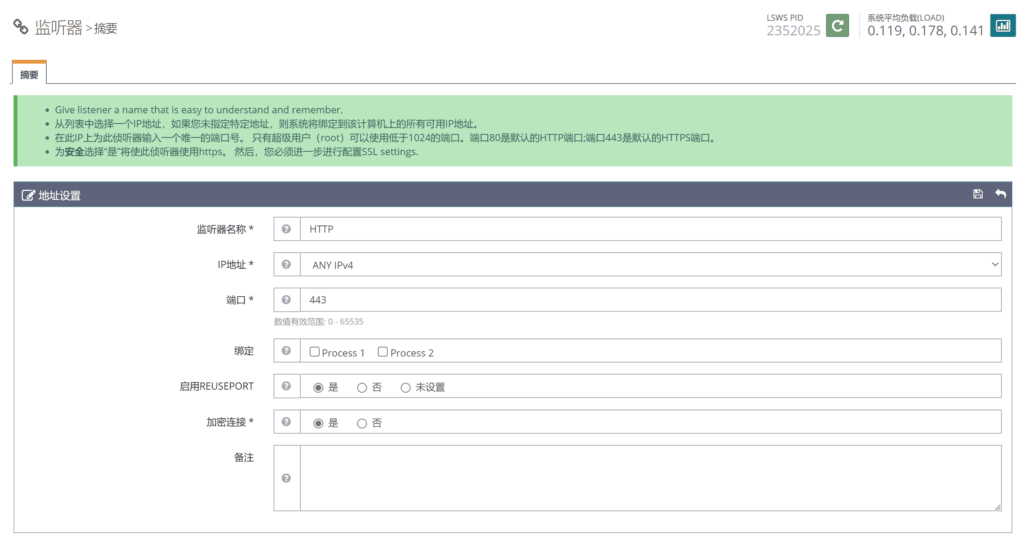
Task: Select 未设置 for 启用REUSEPORT
Action: pos(406,388)
